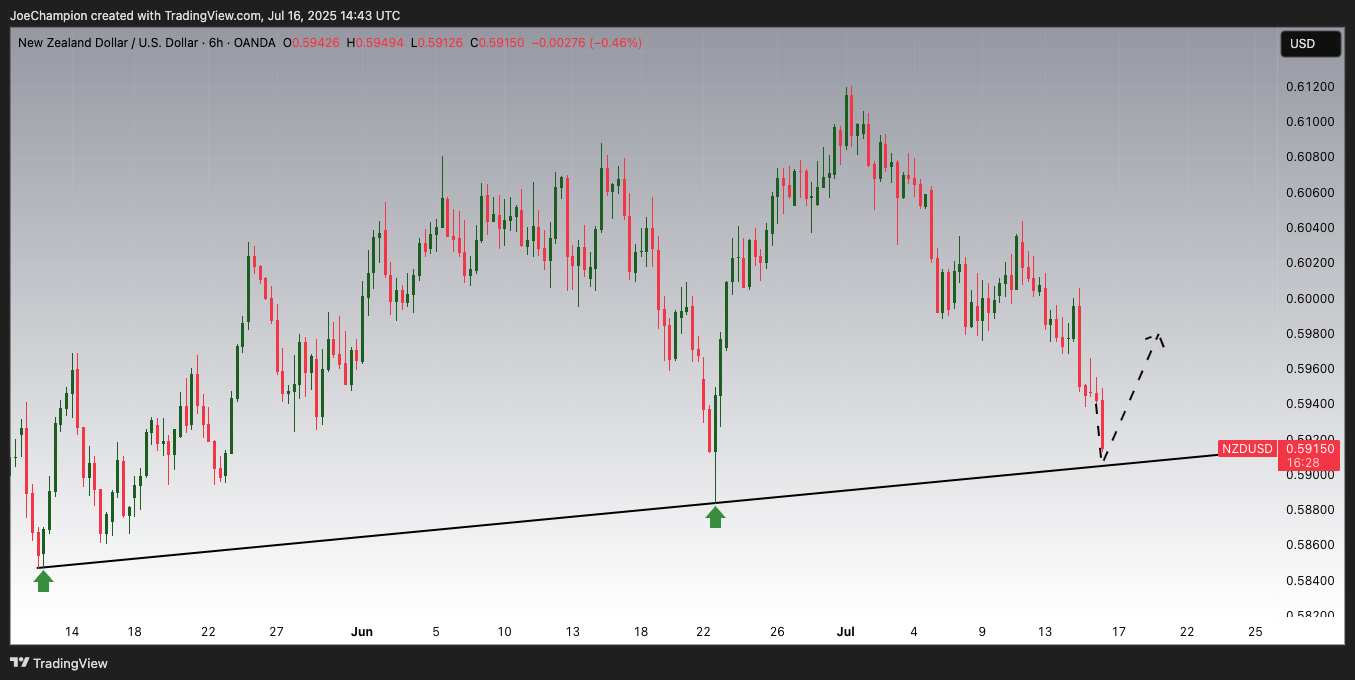Click the 0.58400 price axis label
The width and height of the screenshot is (1355, 680).
tap(1308, 580)
